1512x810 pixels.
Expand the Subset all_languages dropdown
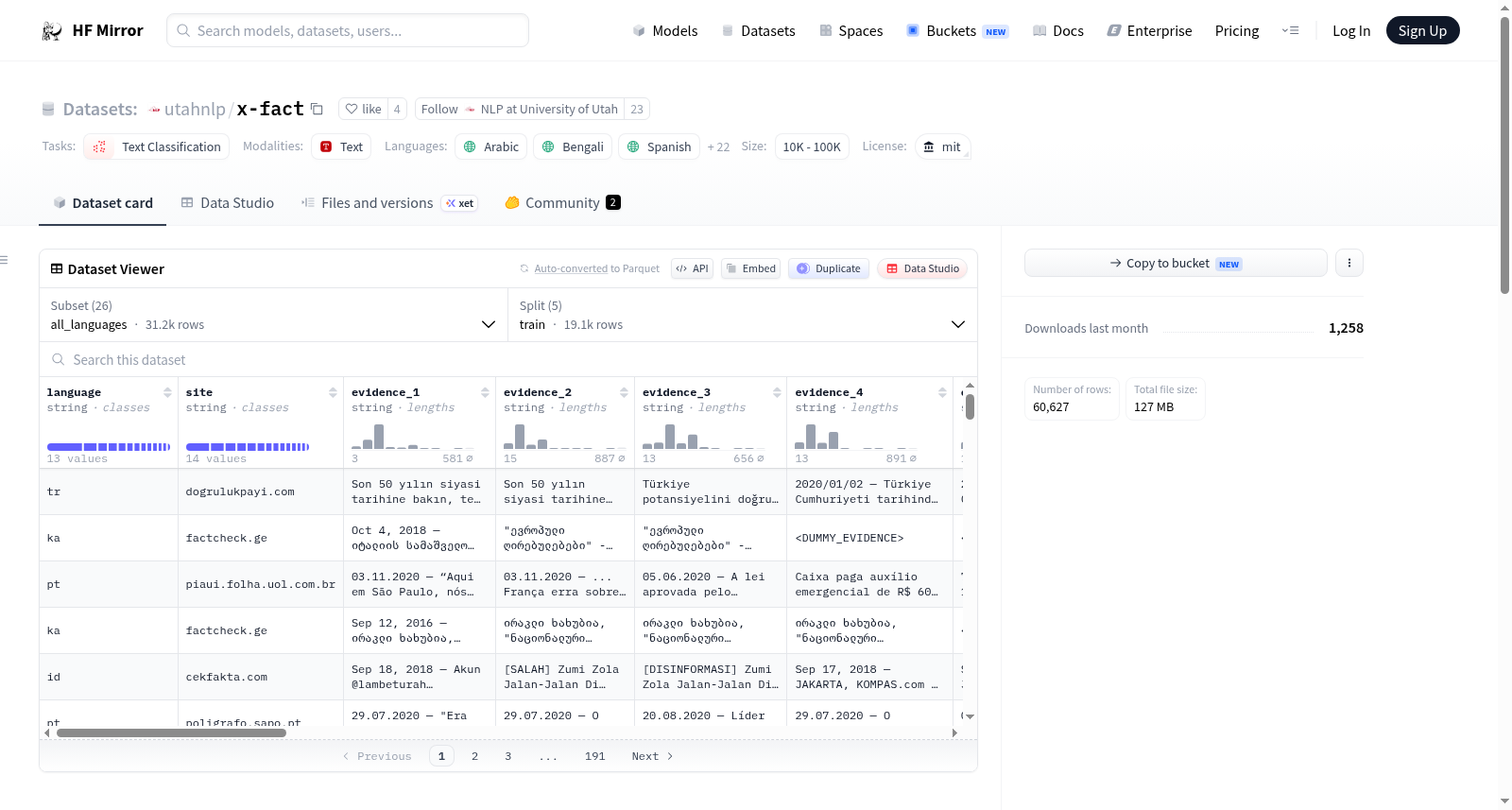[274, 315]
